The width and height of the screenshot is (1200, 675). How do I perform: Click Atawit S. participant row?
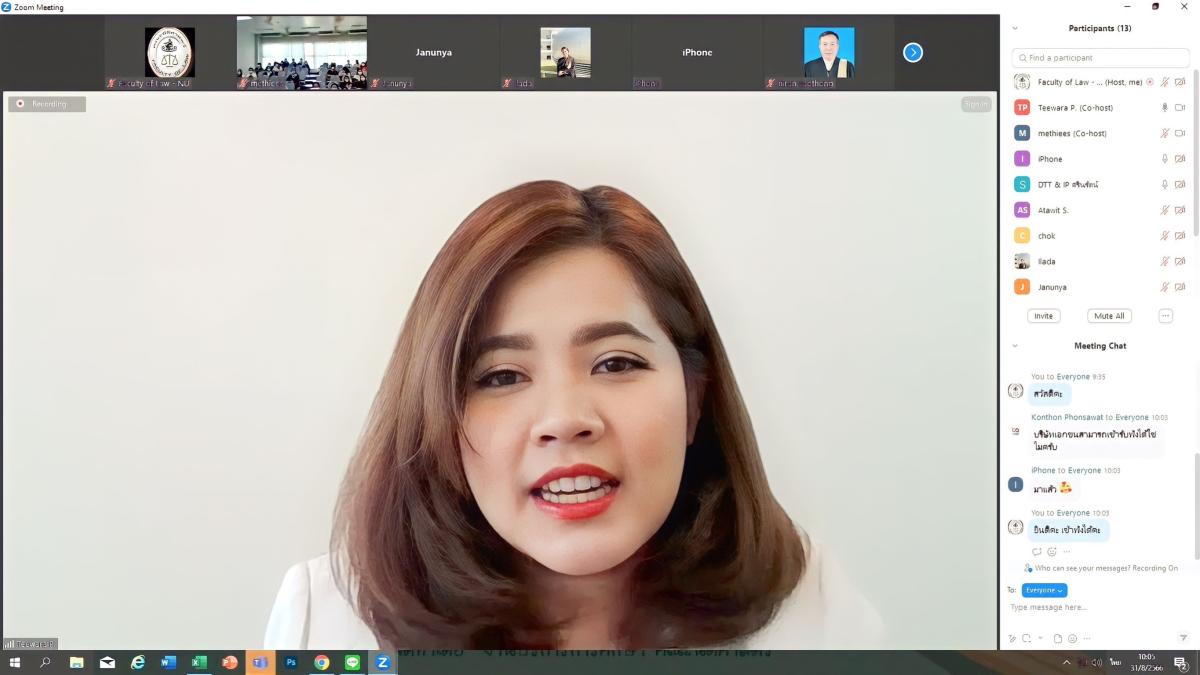(1100, 210)
